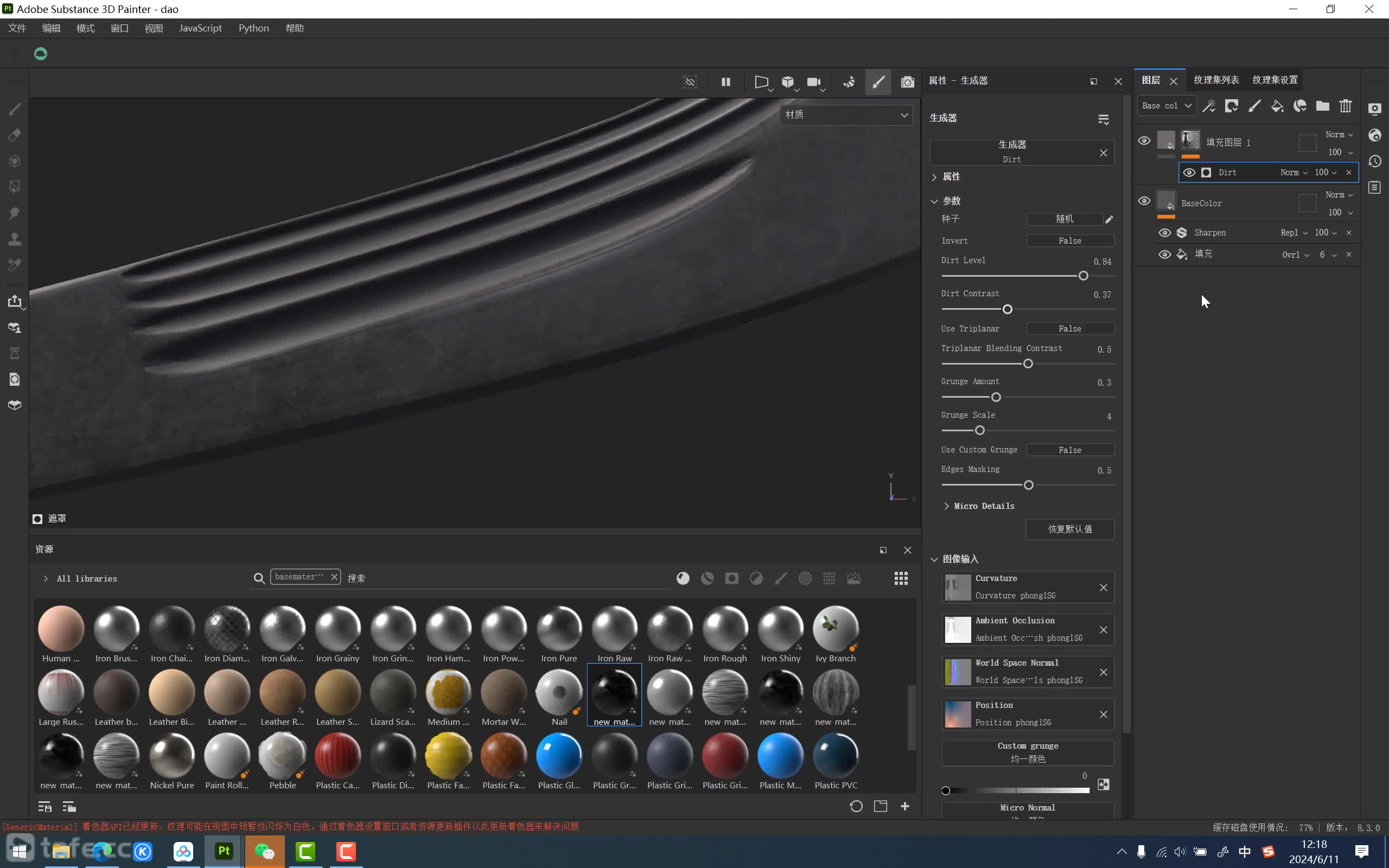The image size is (1389, 868).
Task: Open the 窗口 menu
Action: (x=119, y=28)
